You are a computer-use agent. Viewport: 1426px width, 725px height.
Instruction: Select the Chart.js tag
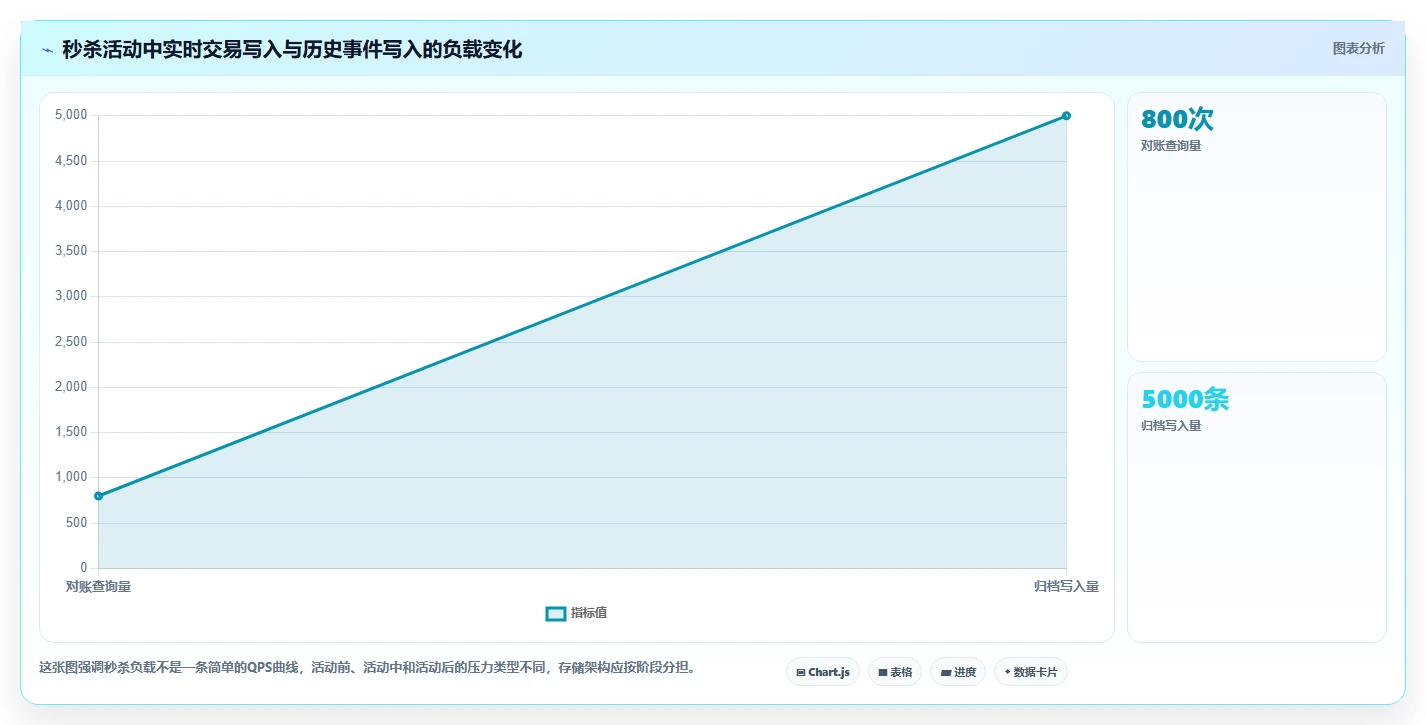point(823,672)
